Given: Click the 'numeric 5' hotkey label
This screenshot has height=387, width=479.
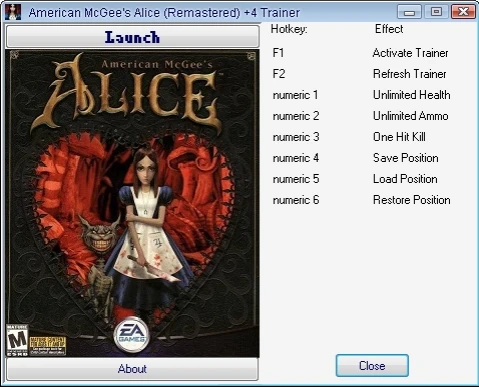Looking at the screenshot, I should pos(296,179).
